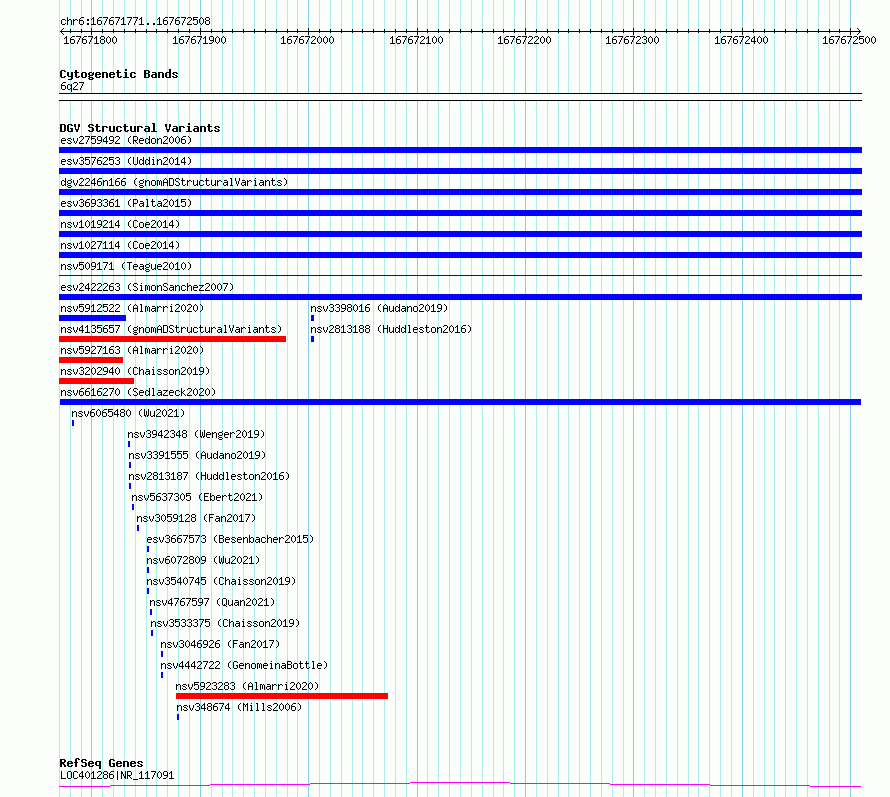Select the blue bar for esv2759492

460,150
